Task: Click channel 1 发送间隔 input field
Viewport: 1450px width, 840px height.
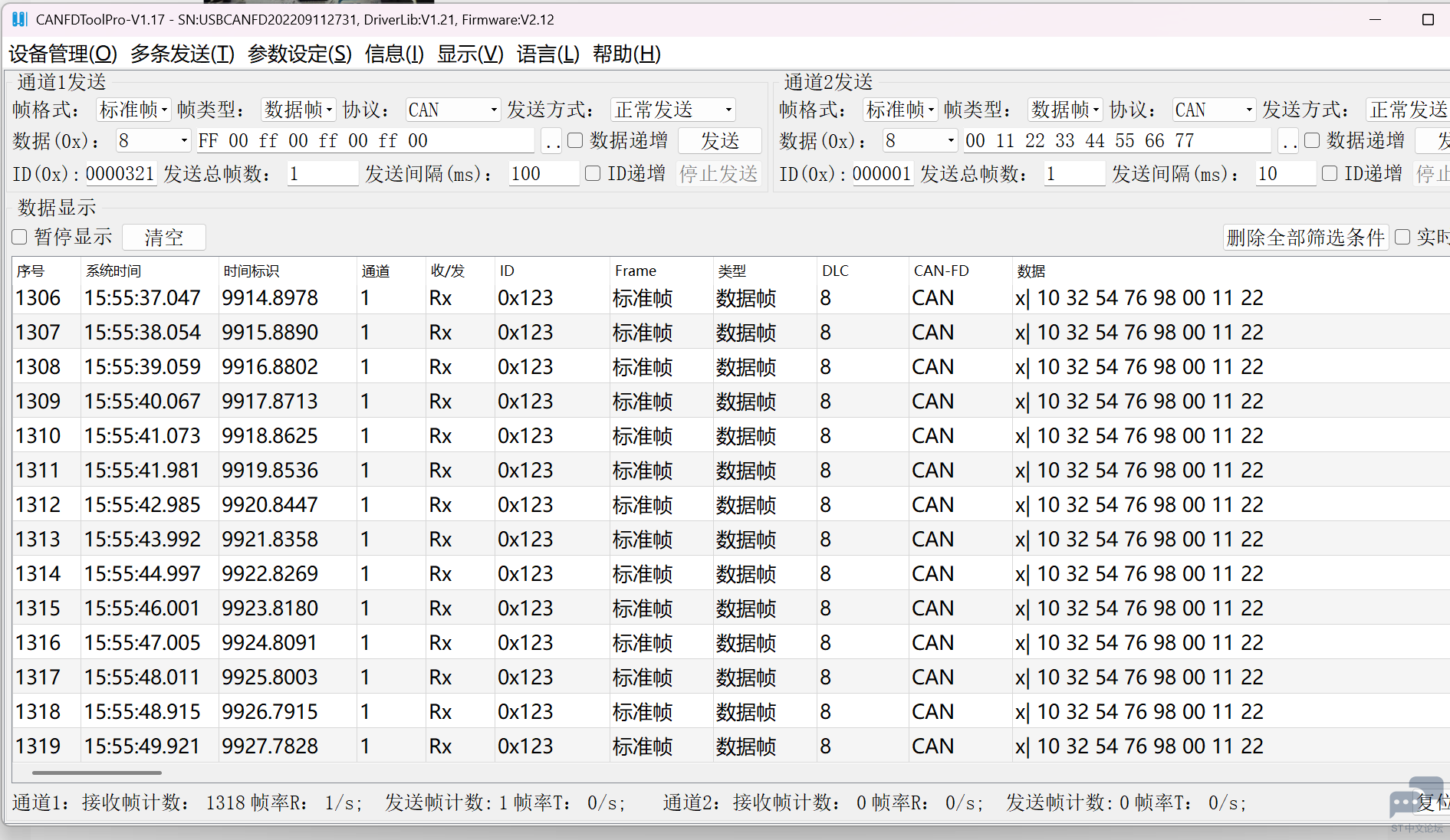Action: pos(543,174)
